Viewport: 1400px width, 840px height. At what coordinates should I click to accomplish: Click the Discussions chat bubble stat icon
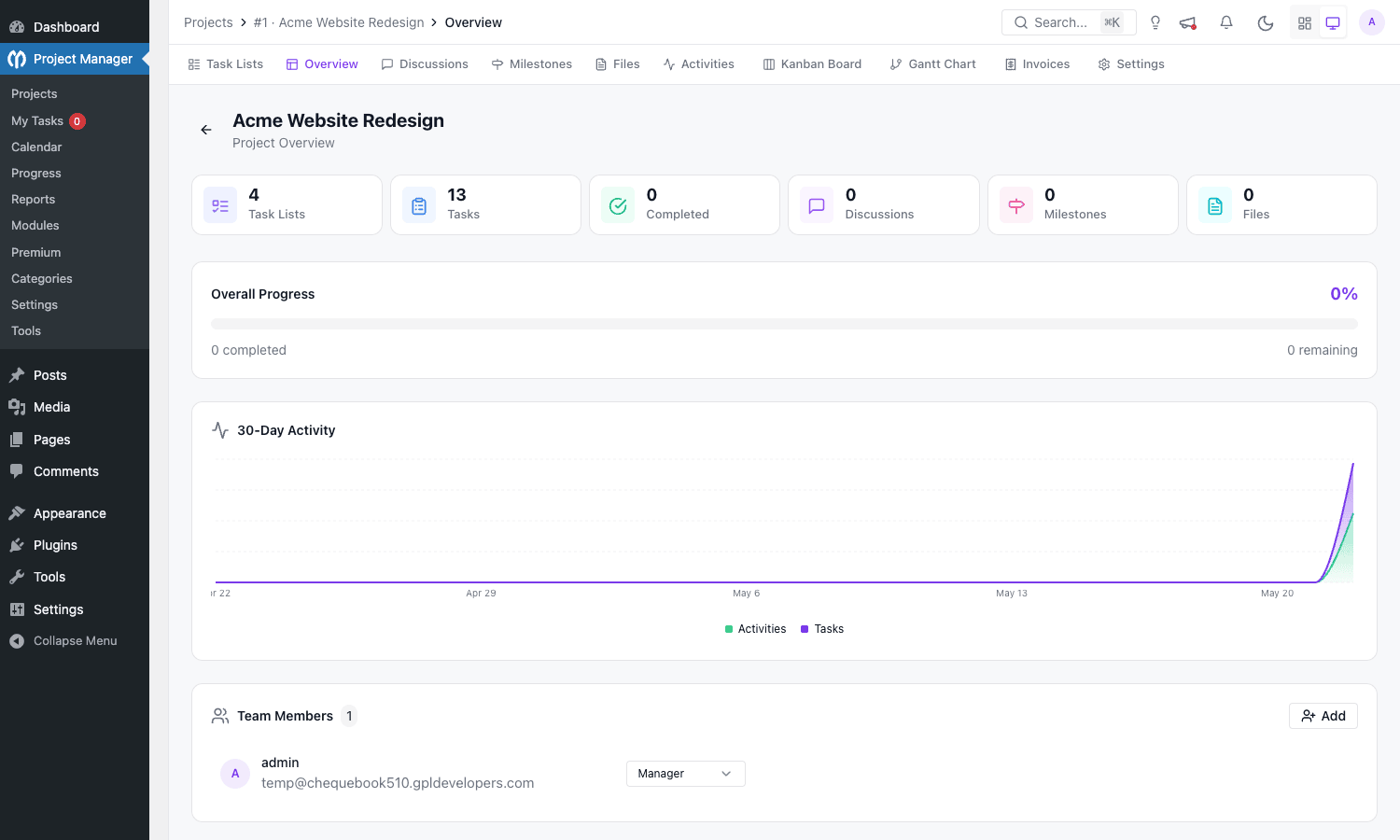[x=817, y=205]
